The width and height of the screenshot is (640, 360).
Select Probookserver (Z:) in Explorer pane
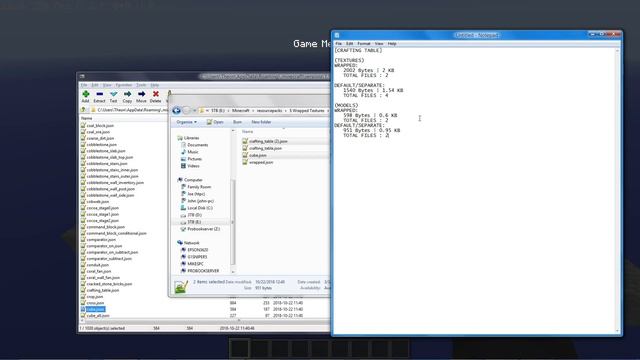point(200,229)
